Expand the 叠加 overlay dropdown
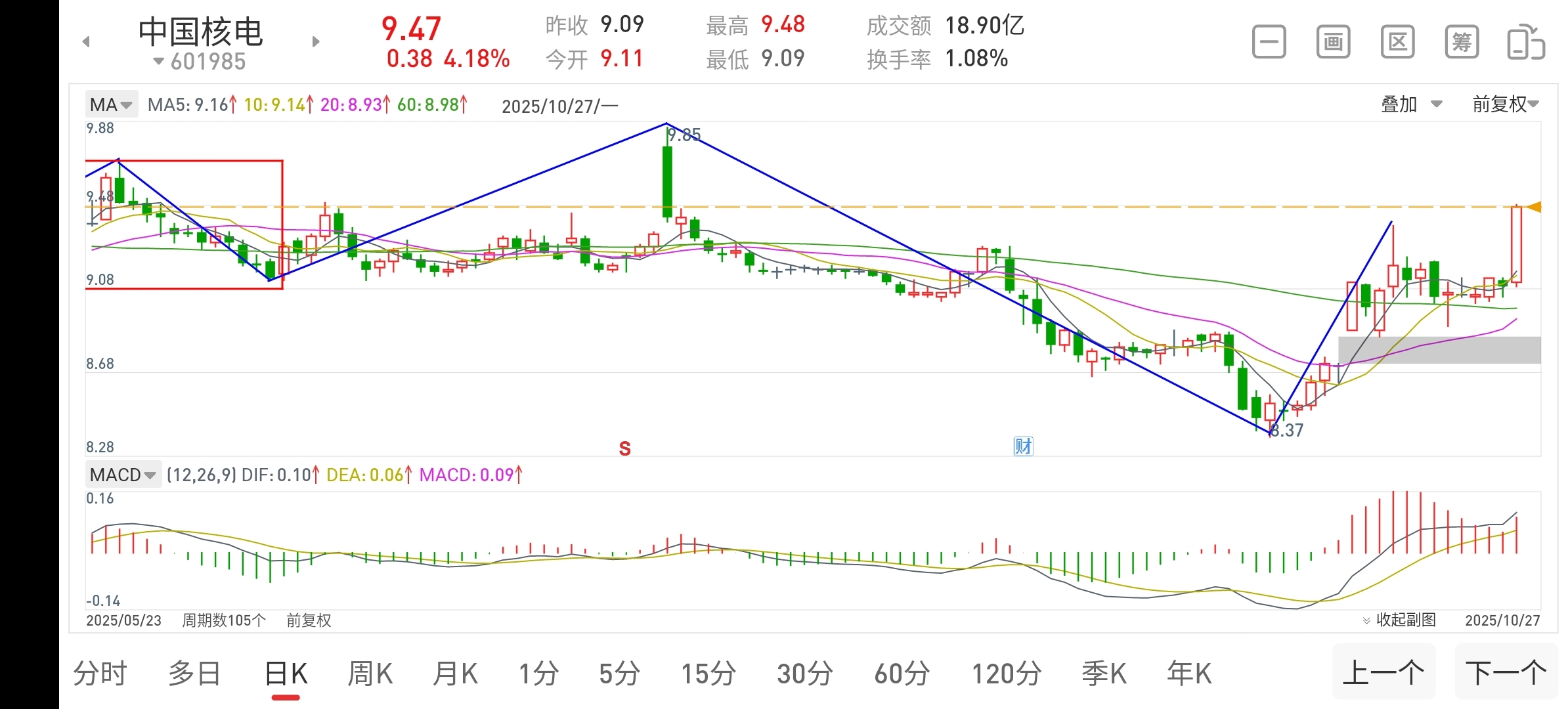 click(x=1411, y=104)
